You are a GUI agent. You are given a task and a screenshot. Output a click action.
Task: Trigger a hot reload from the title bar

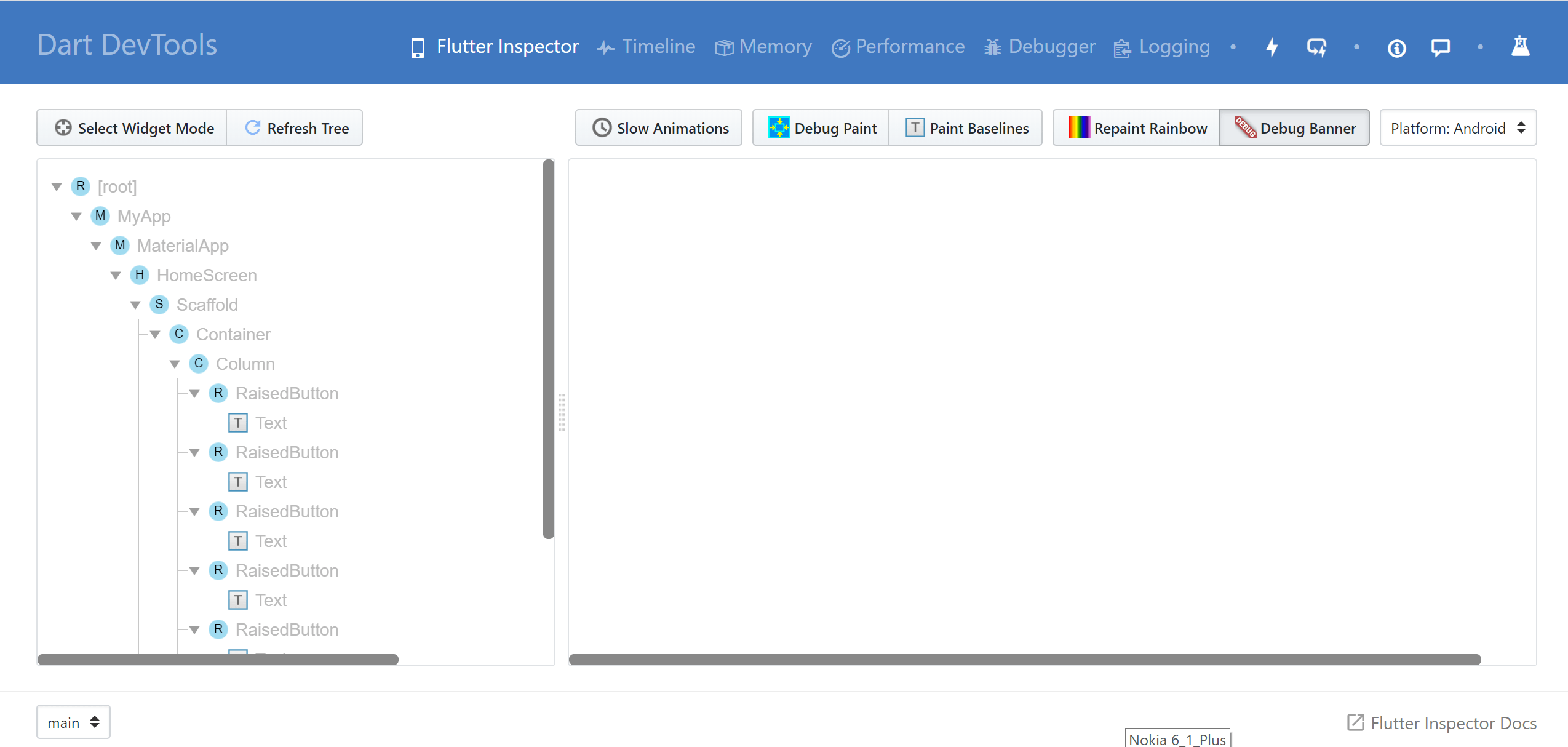1271,47
